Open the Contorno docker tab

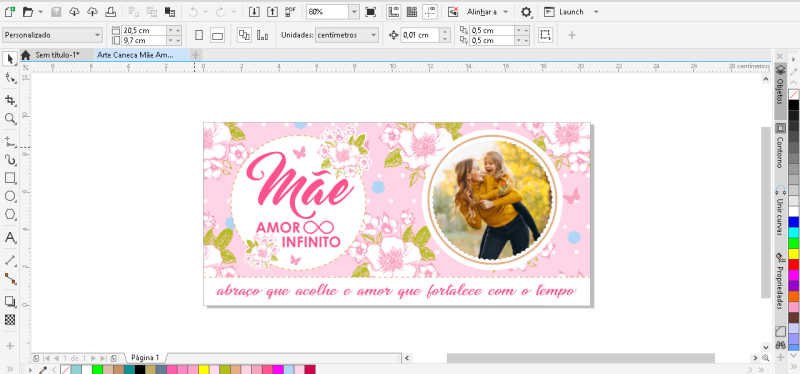coord(780,147)
